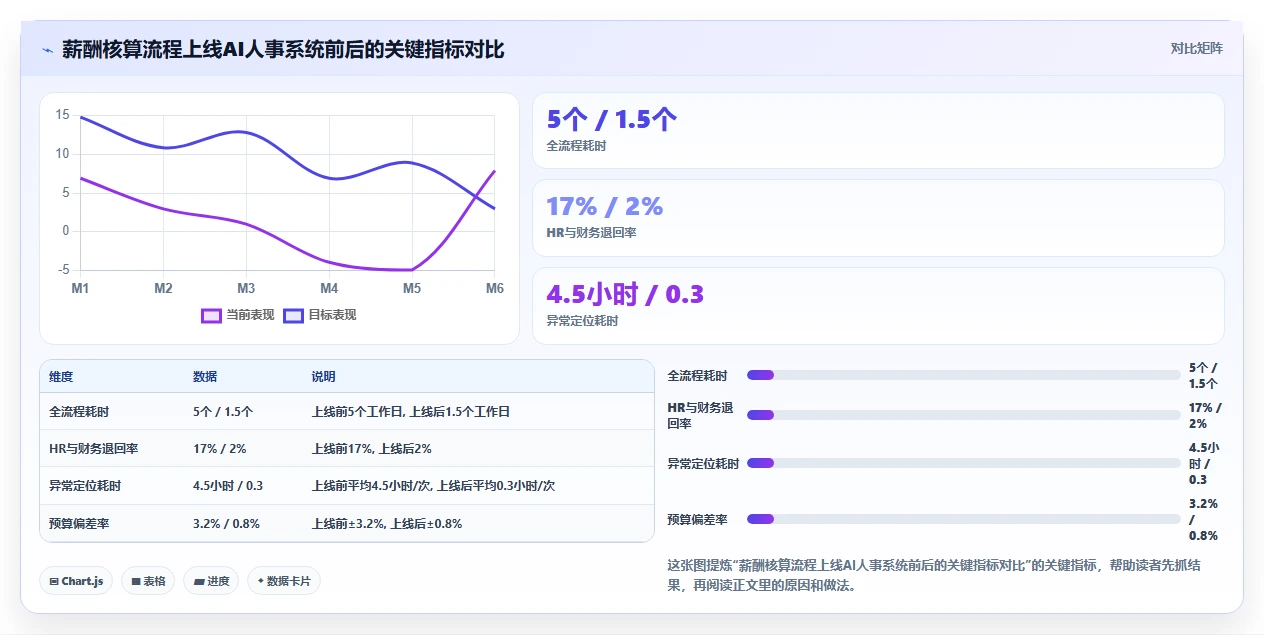Viewport: 1264px width, 635px height.
Task: Click the 异常定位耗时 progress bar
Action: [964, 463]
